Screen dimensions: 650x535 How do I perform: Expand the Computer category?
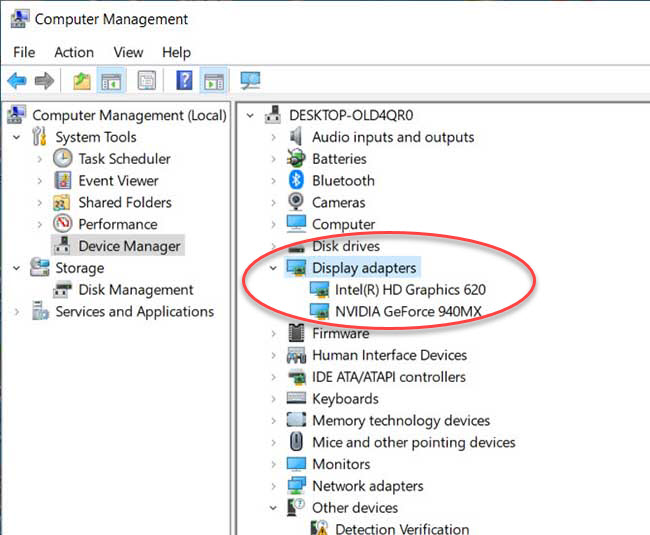[273, 225]
